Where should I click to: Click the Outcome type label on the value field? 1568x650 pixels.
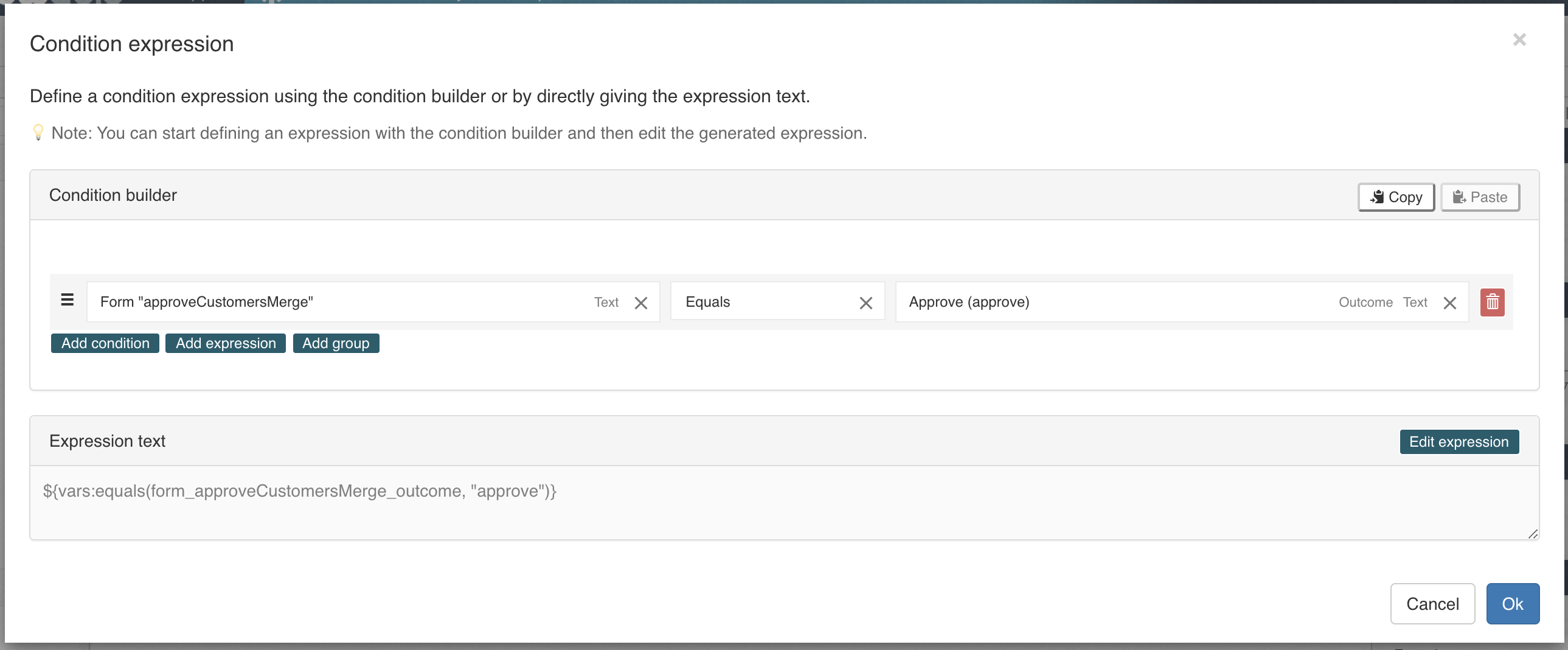click(1366, 301)
